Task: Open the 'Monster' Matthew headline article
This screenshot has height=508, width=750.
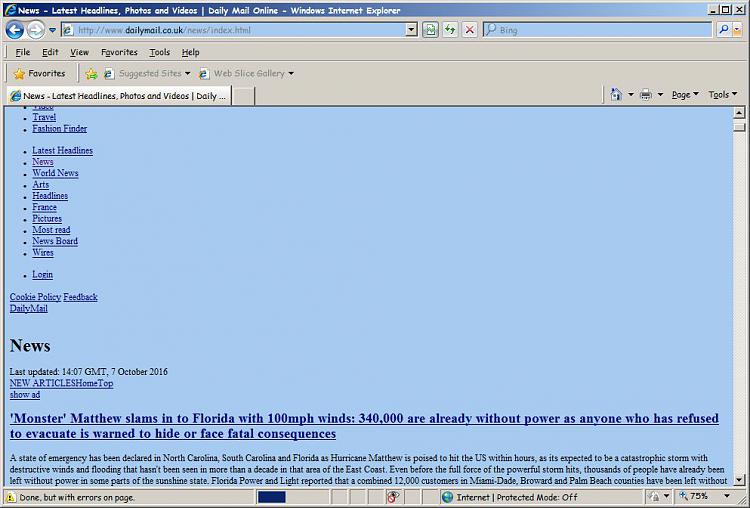Action: (x=364, y=426)
